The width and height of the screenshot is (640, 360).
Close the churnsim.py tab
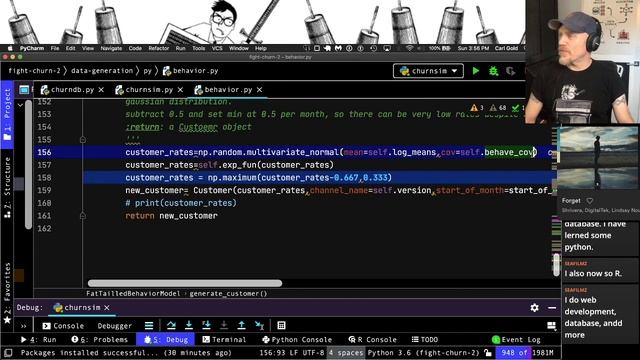[180, 89]
